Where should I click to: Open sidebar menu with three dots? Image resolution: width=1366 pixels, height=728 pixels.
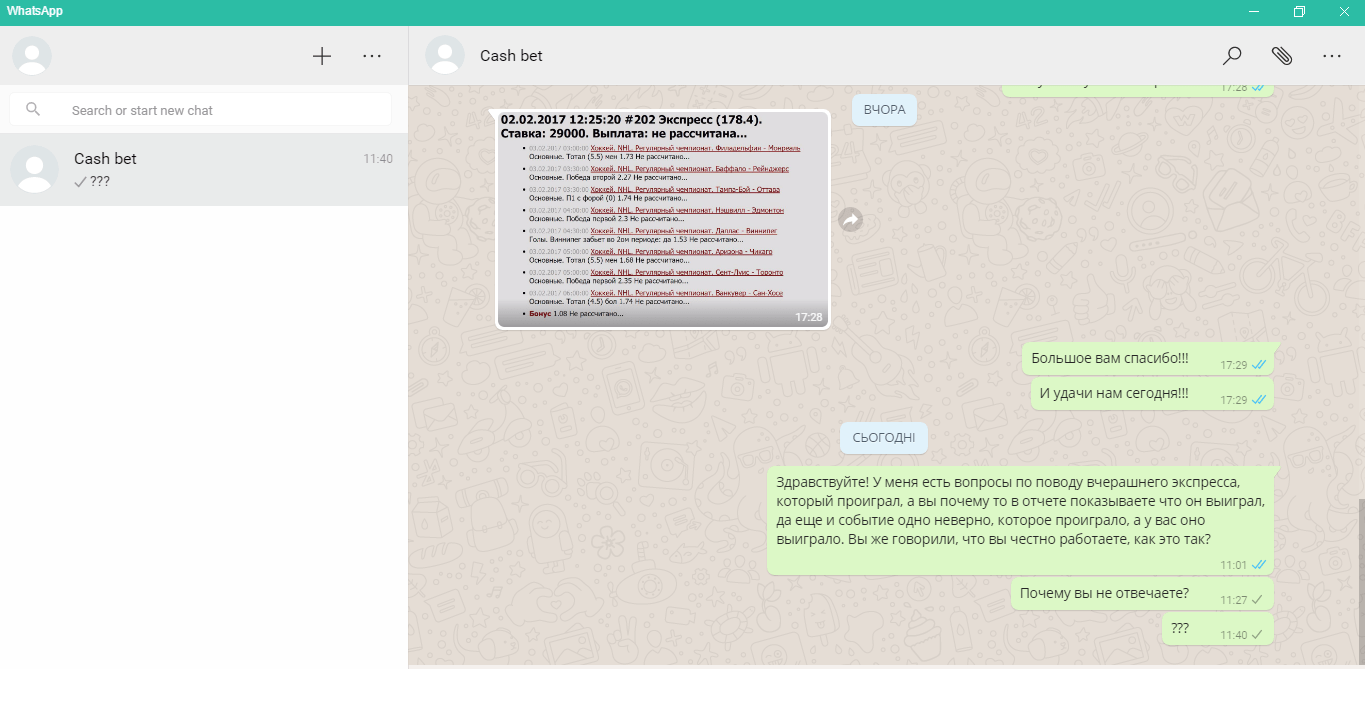coord(372,56)
